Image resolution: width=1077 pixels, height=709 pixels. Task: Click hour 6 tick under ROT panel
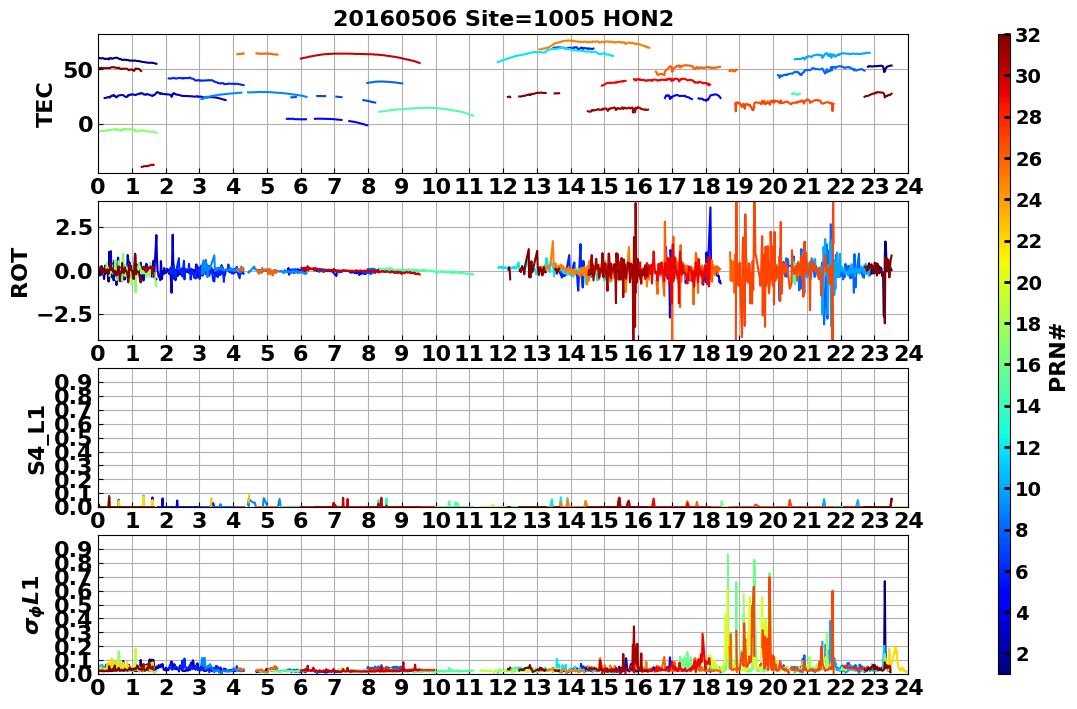[301, 353]
